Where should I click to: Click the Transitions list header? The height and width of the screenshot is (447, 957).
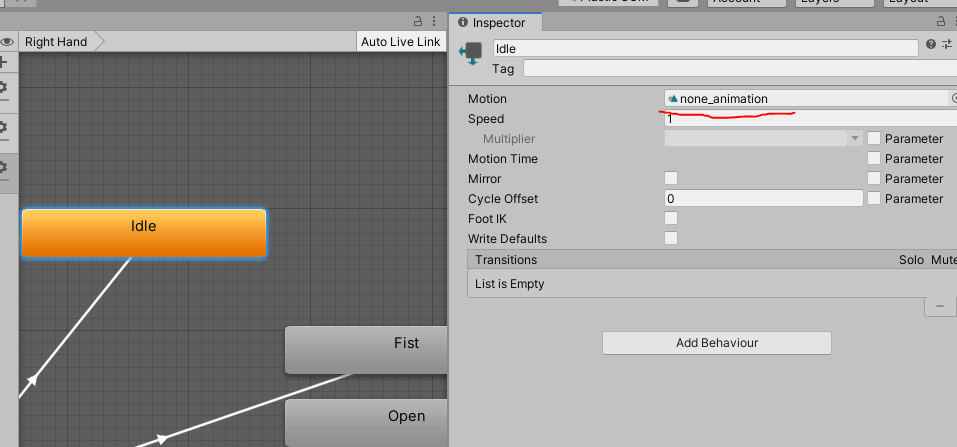click(x=712, y=260)
